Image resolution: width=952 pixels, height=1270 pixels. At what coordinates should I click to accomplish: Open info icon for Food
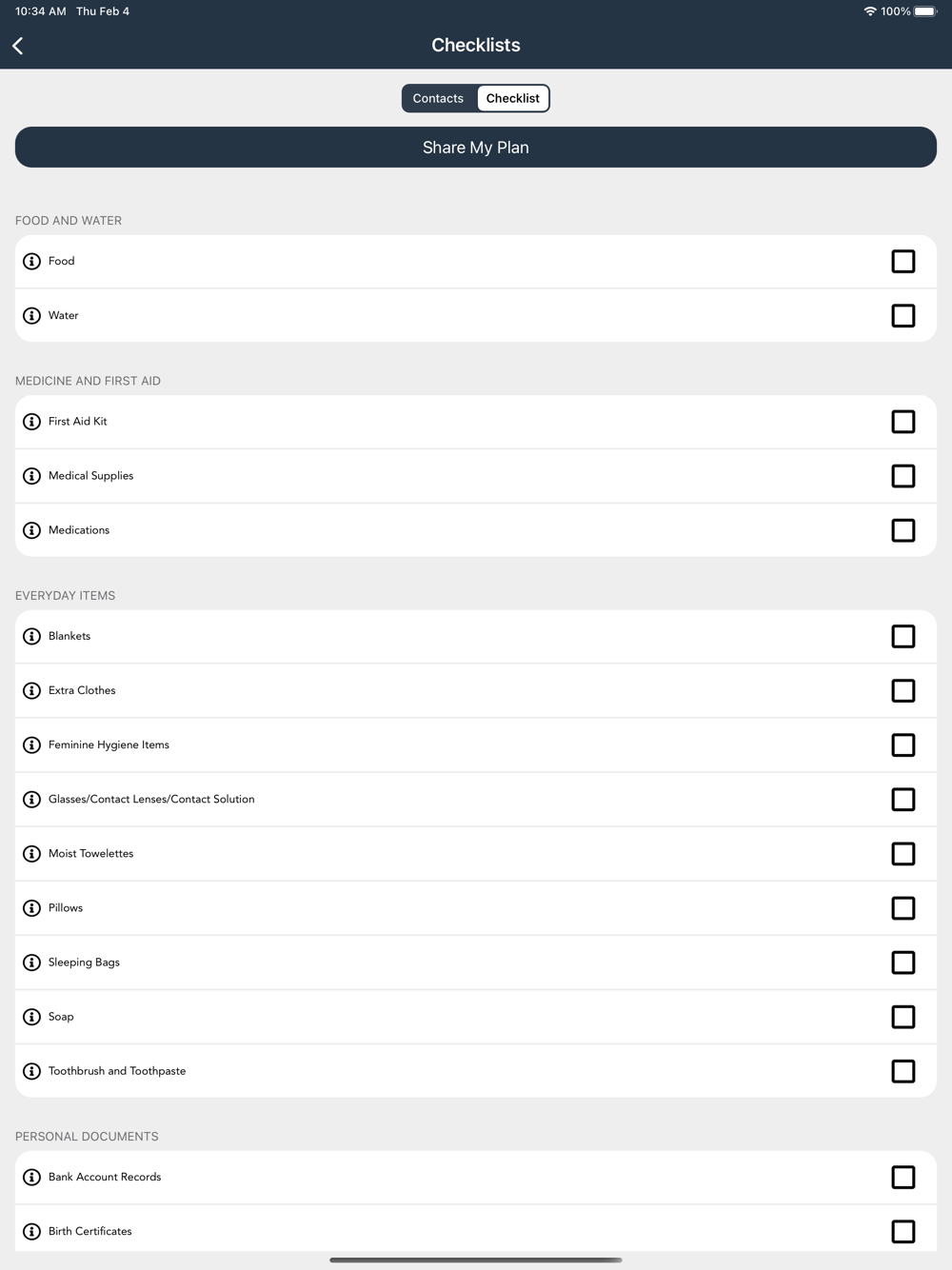tap(31, 261)
